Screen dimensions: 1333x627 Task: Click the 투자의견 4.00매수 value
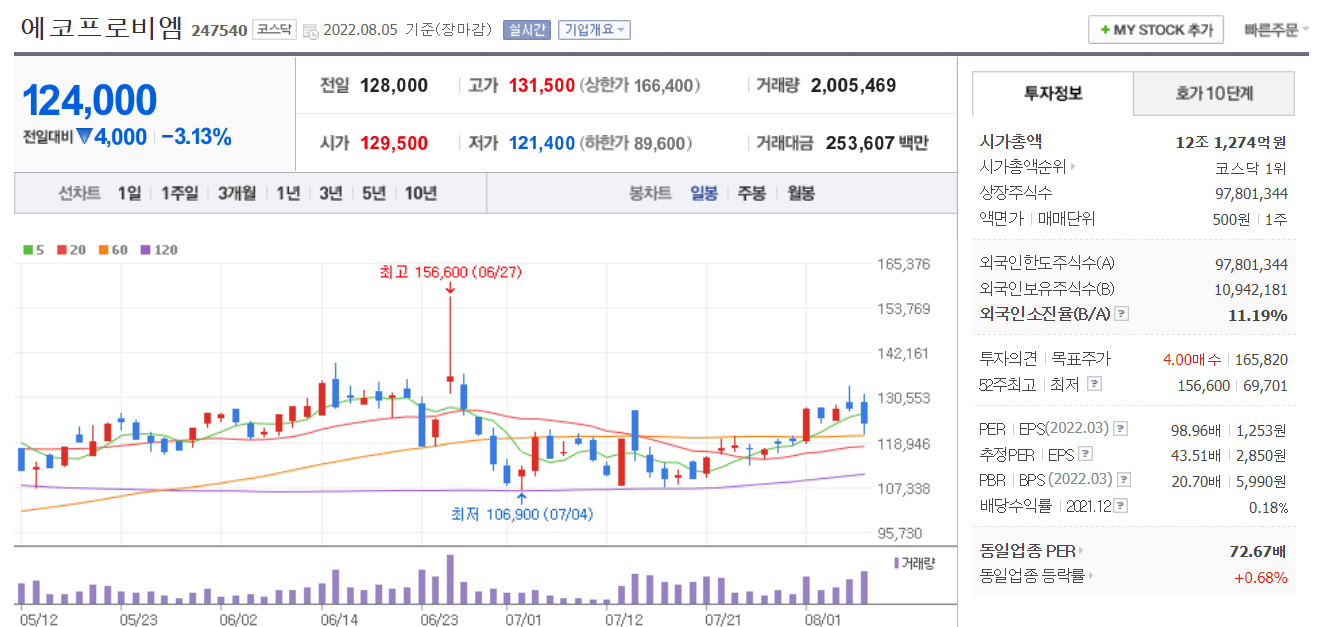click(1194, 359)
